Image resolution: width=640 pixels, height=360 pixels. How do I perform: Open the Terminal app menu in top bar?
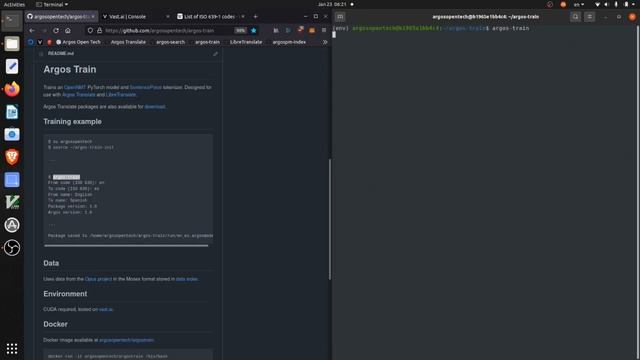52,4
